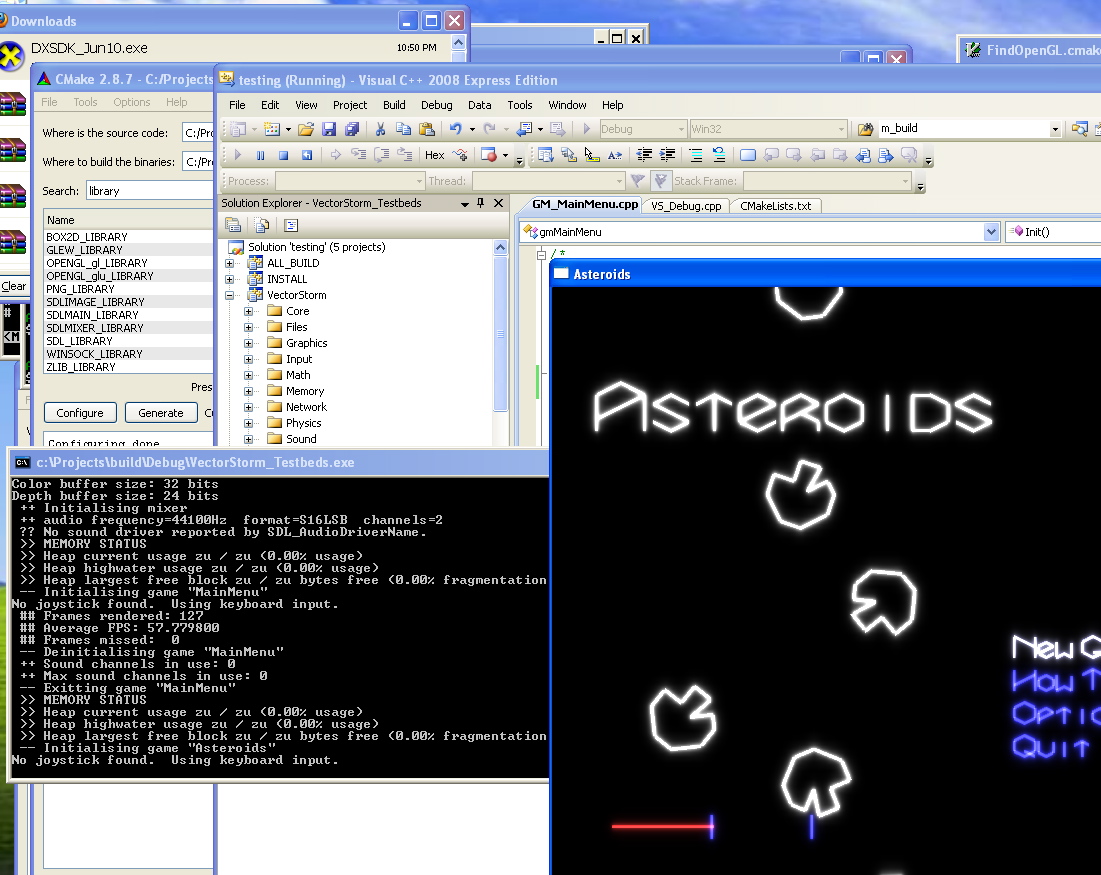Open the Undo history dropdown arrow
The width and height of the screenshot is (1101, 875).
(x=472, y=129)
